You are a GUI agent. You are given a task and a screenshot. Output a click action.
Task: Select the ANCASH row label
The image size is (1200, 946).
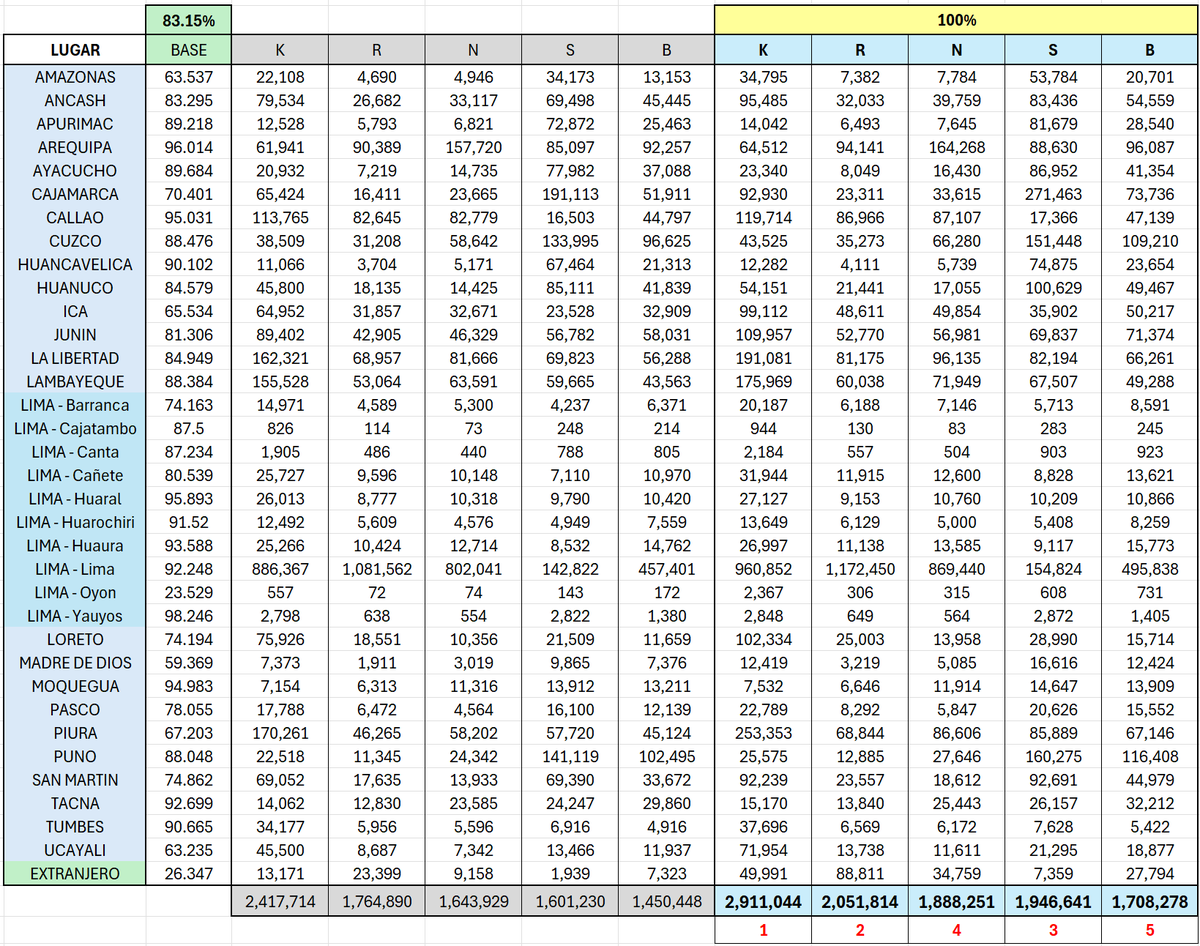(x=75, y=100)
